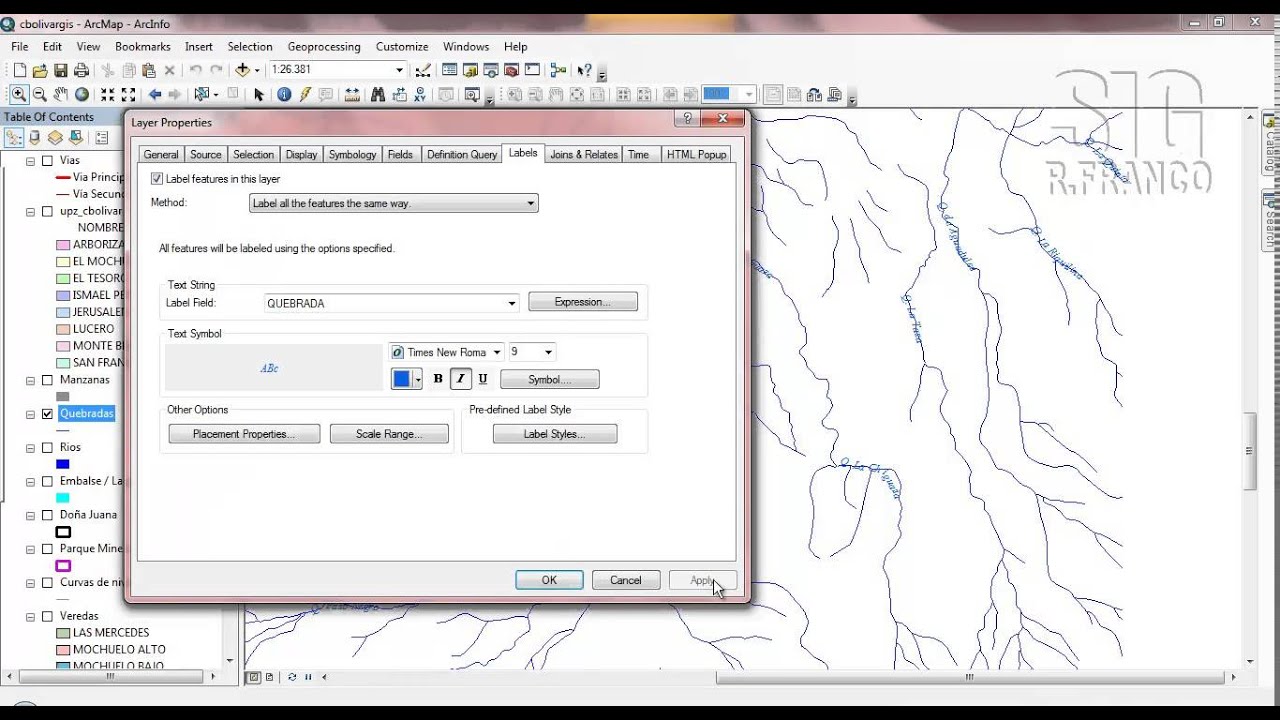Click the Scale Range... button
The height and width of the screenshot is (720, 1280).
[389, 434]
